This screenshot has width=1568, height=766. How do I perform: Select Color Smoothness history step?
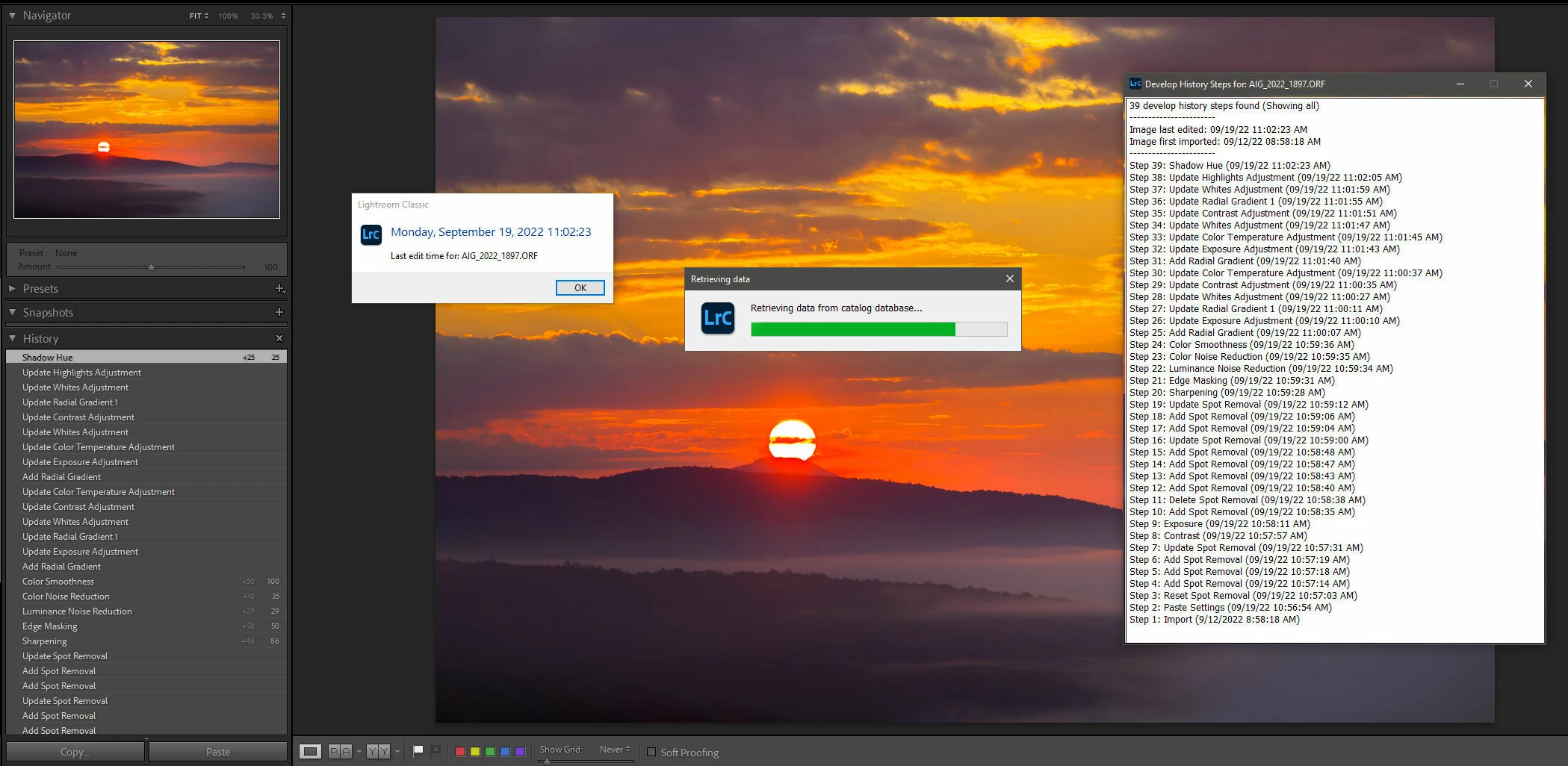tap(146, 581)
